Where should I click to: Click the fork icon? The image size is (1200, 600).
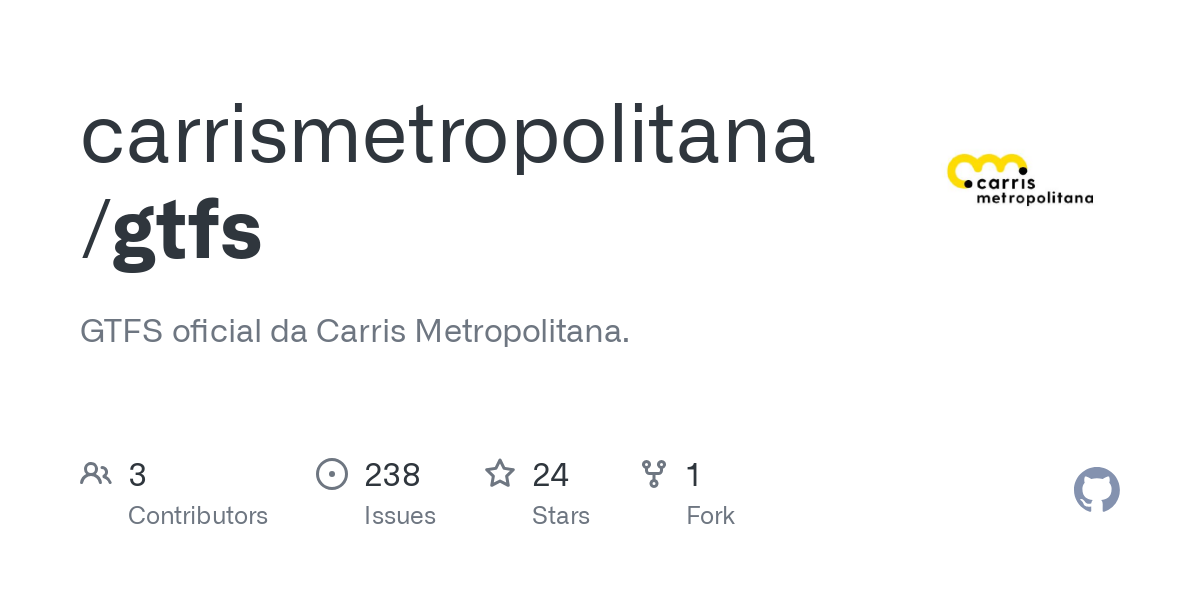tap(654, 474)
